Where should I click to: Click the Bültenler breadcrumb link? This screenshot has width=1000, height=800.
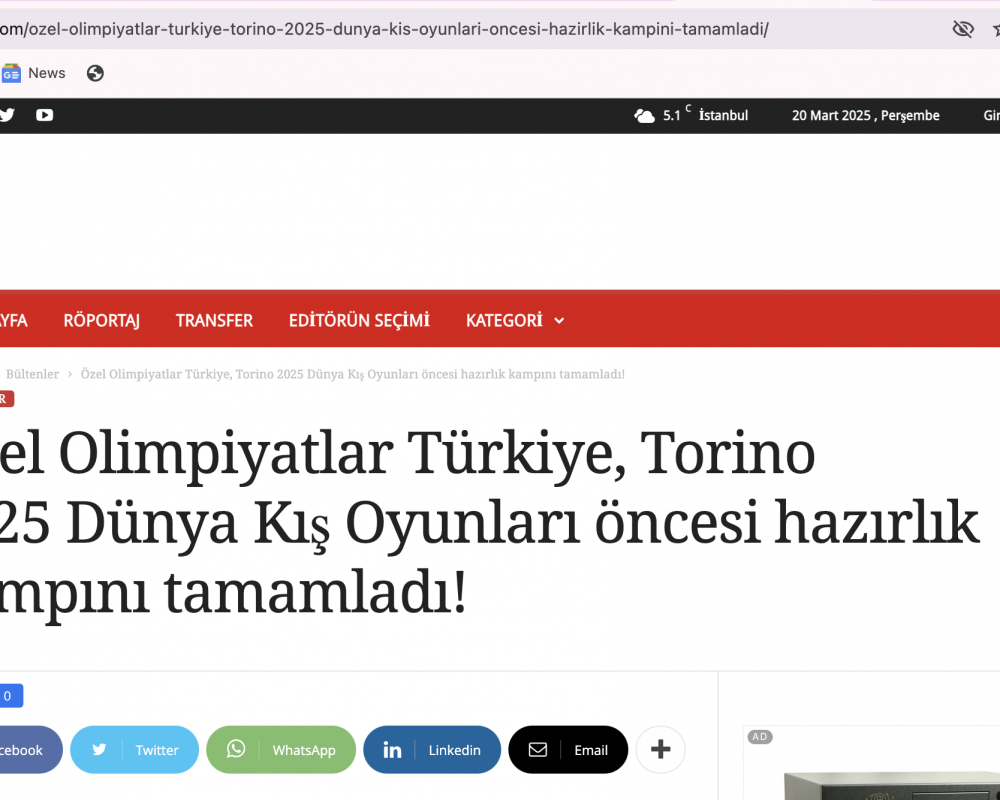coord(32,374)
